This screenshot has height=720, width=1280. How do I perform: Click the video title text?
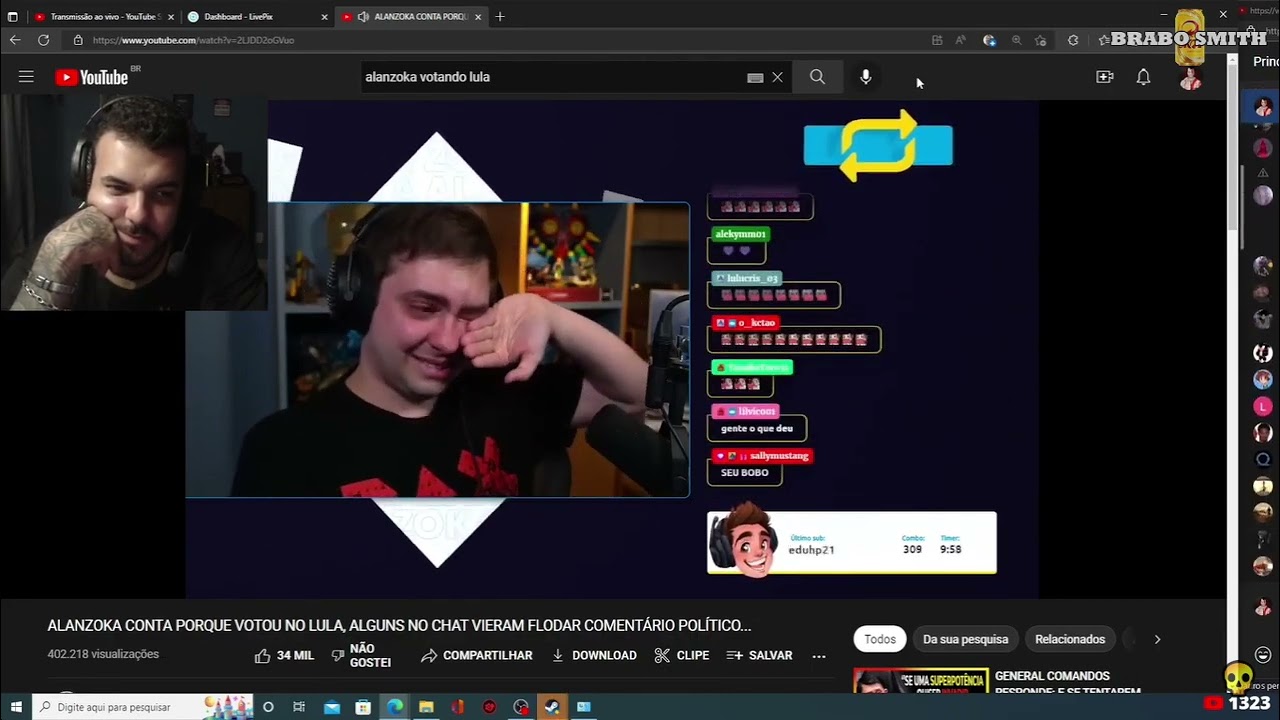[x=399, y=626]
